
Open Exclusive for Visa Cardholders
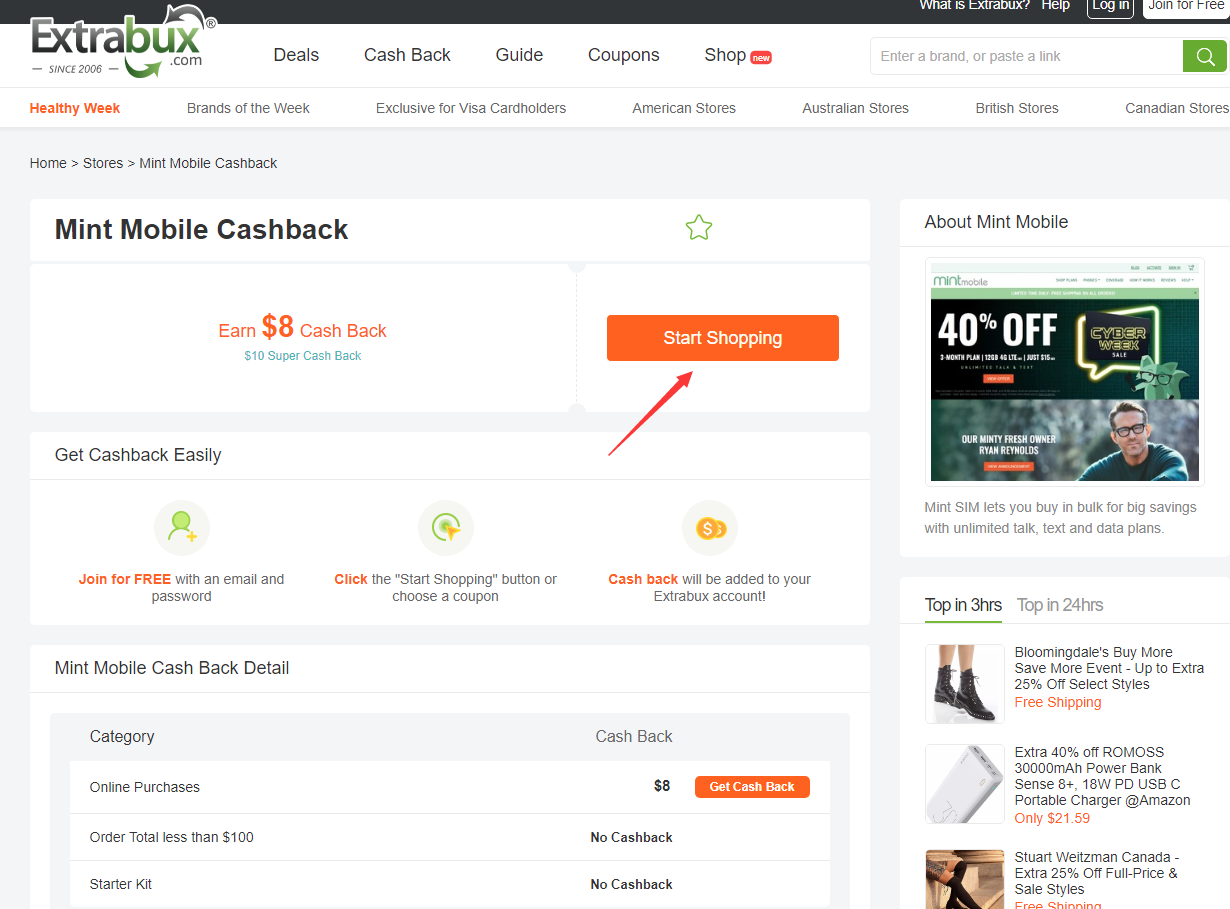(471, 108)
